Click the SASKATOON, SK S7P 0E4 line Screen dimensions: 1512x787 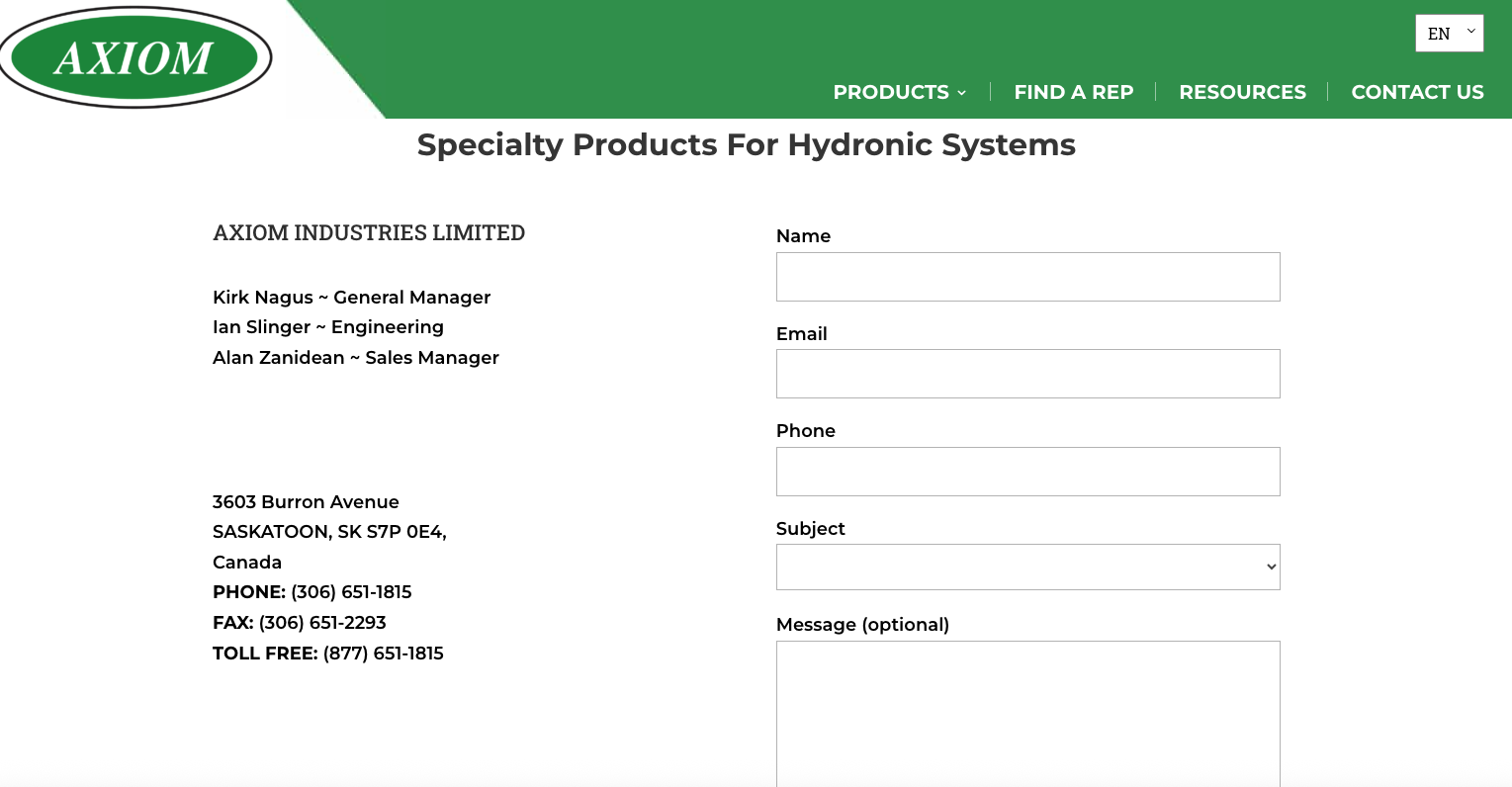point(329,532)
